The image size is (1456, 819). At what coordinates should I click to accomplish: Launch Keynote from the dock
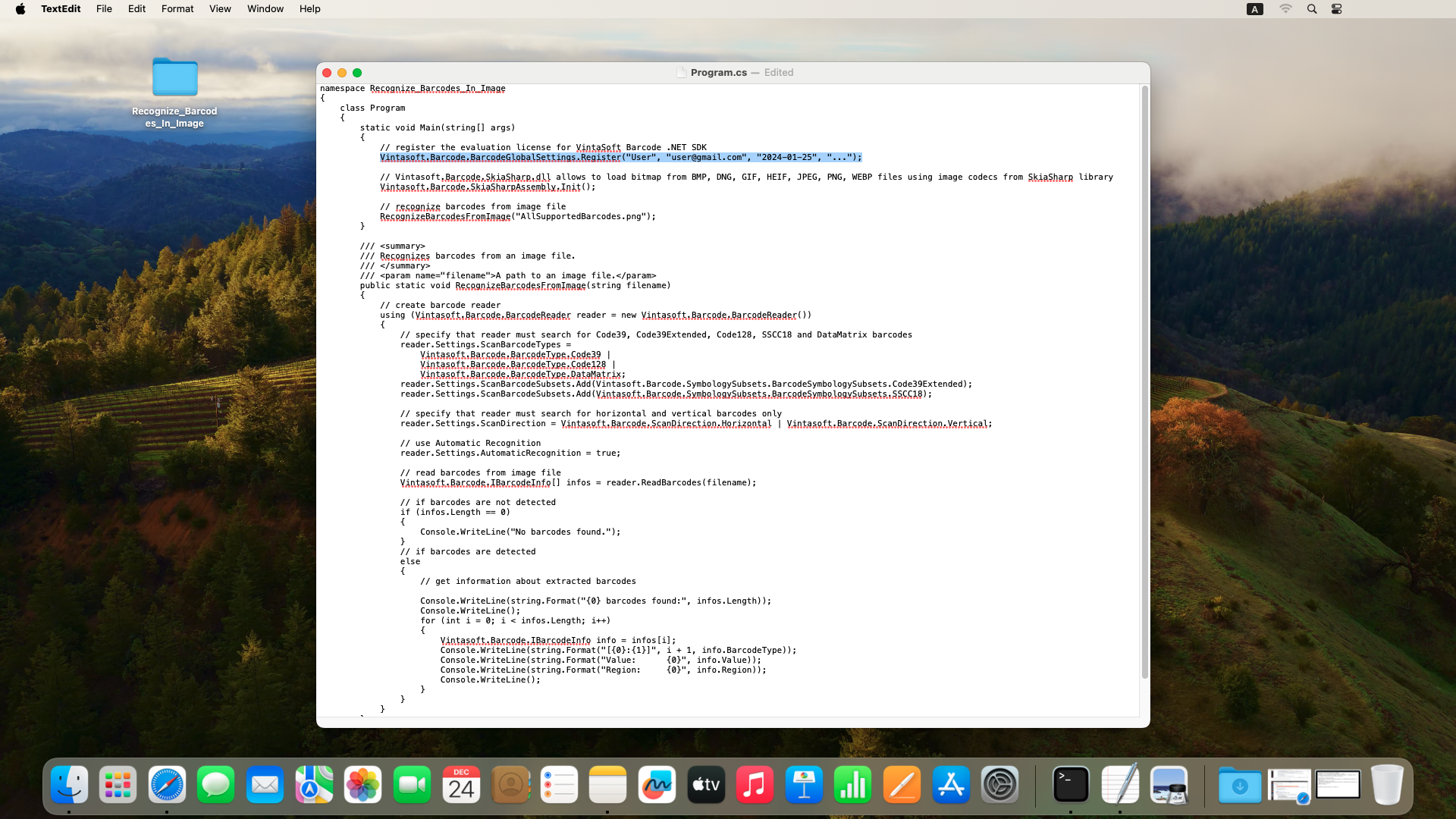804,785
